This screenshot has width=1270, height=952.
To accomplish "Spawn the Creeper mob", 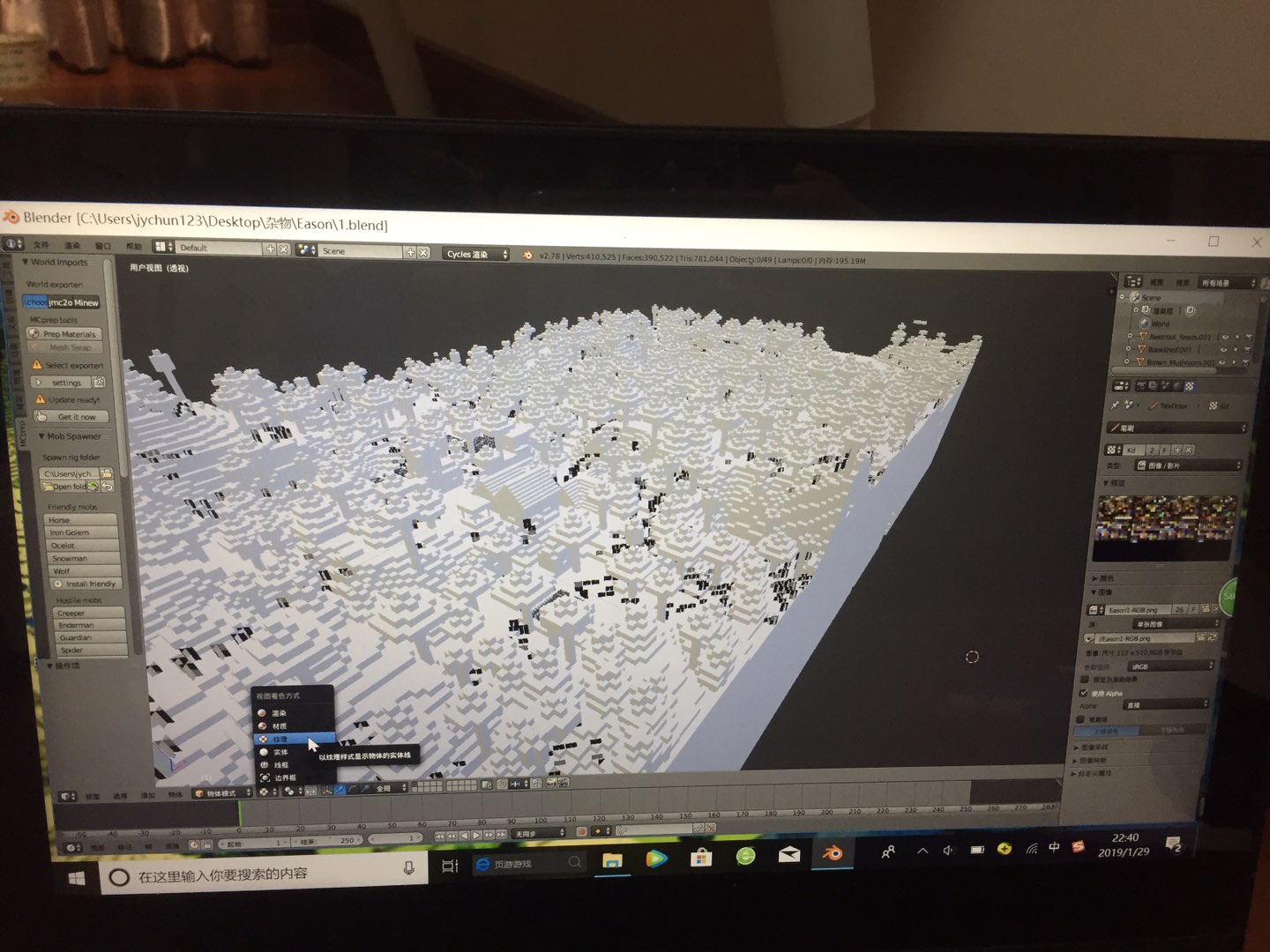I will coord(90,613).
